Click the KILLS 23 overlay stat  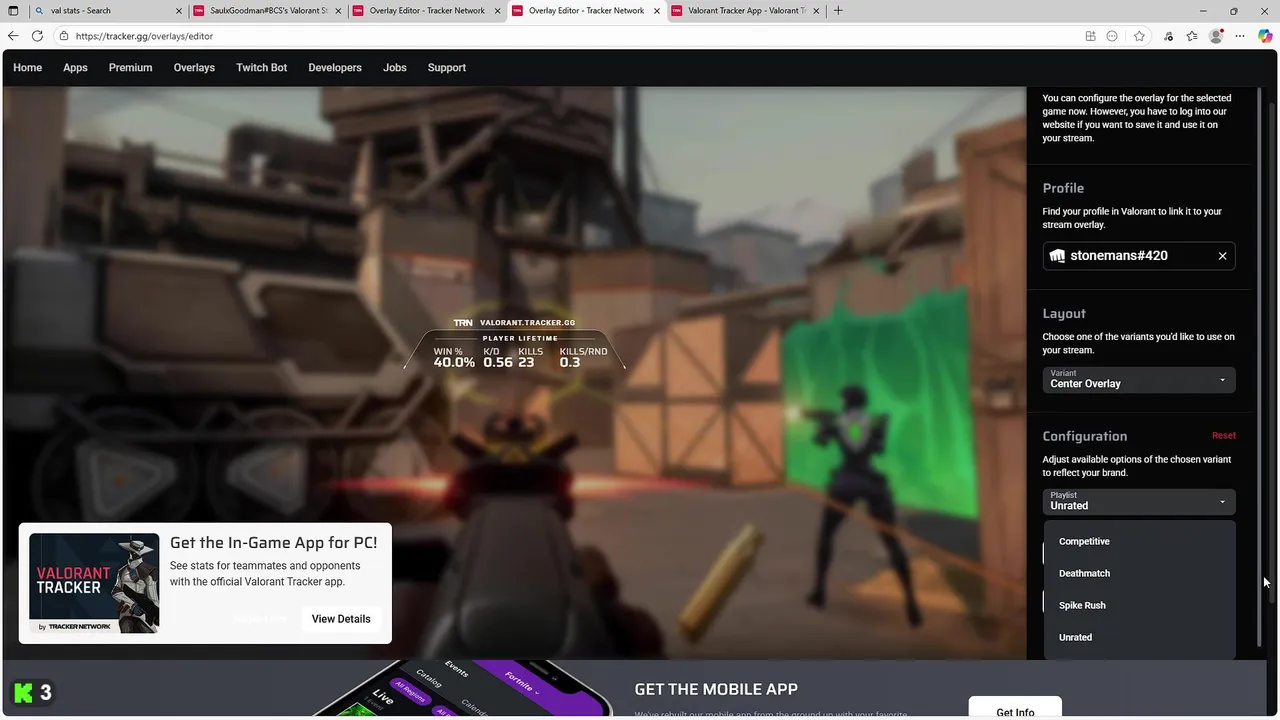coord(530,358)
